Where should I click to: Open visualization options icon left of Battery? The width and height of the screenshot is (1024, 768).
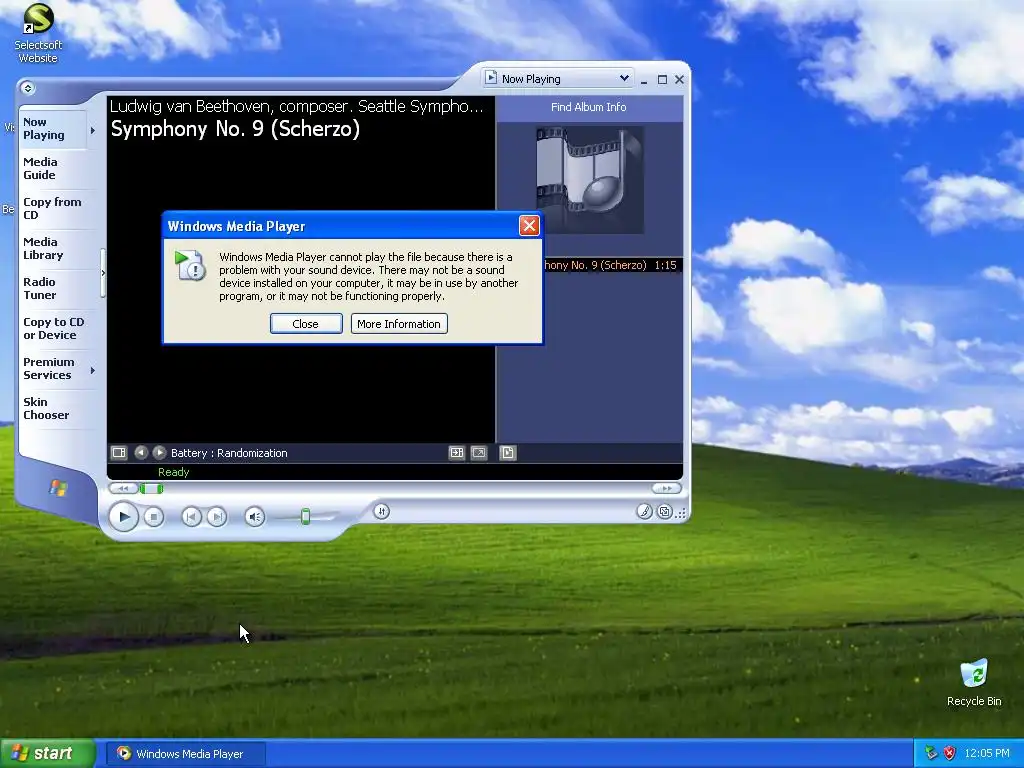[x=119, y=453]
